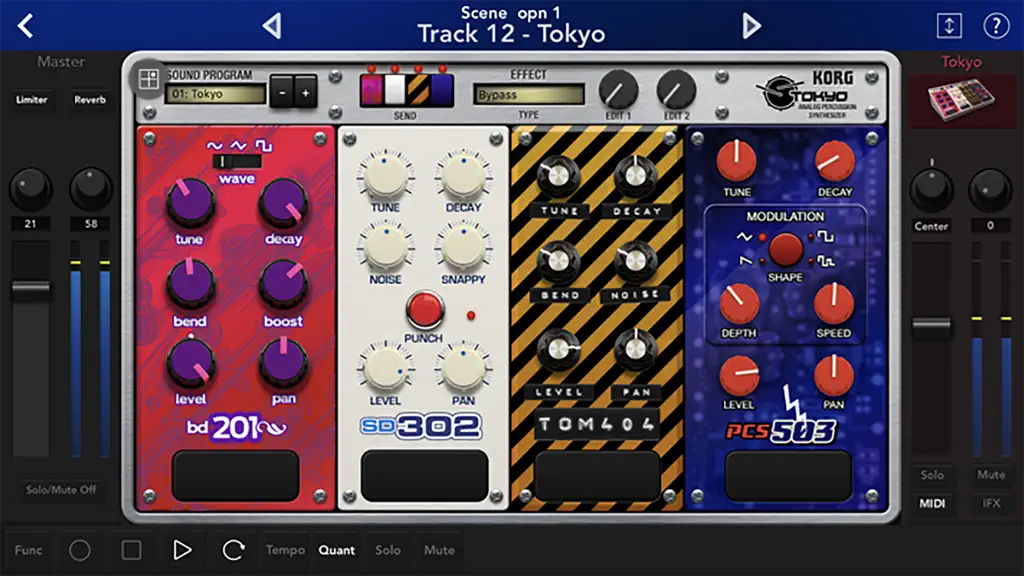Switch to the previous track with left triangle
Image resolution: width=1024 pixels, height=576 pixels.
point(272,26)
